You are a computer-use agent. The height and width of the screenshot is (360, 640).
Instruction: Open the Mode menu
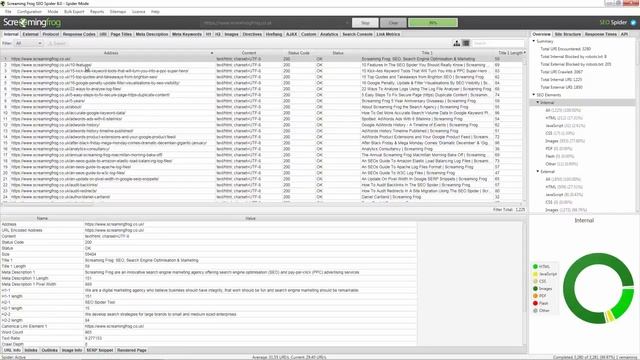(x=53, y=11)
